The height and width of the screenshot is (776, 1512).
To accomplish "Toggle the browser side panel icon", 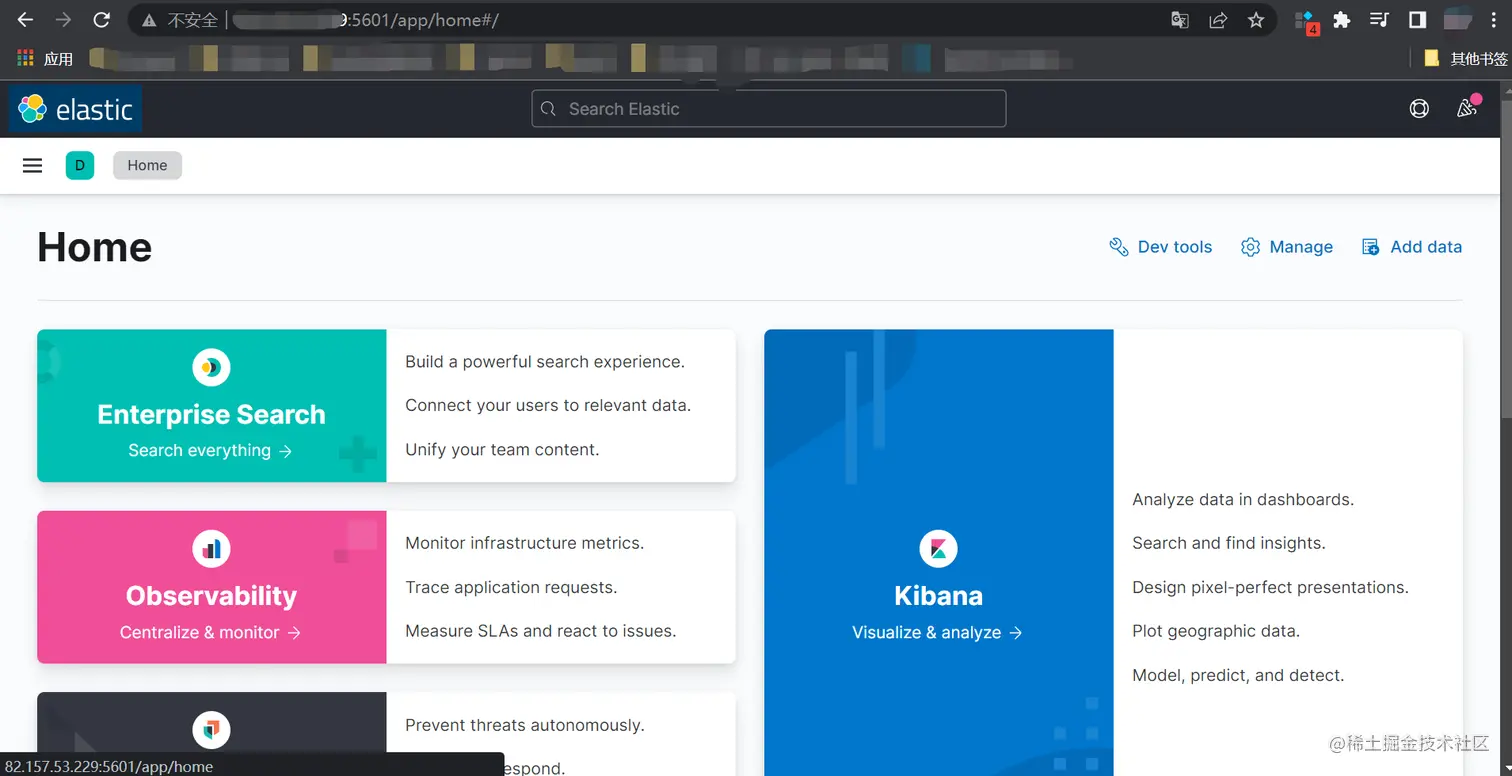I will pyautogui.click(x=1417, y=20).
